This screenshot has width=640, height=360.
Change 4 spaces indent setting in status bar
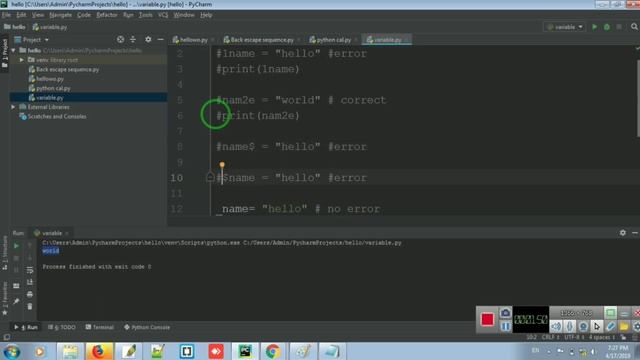[602, 338]
